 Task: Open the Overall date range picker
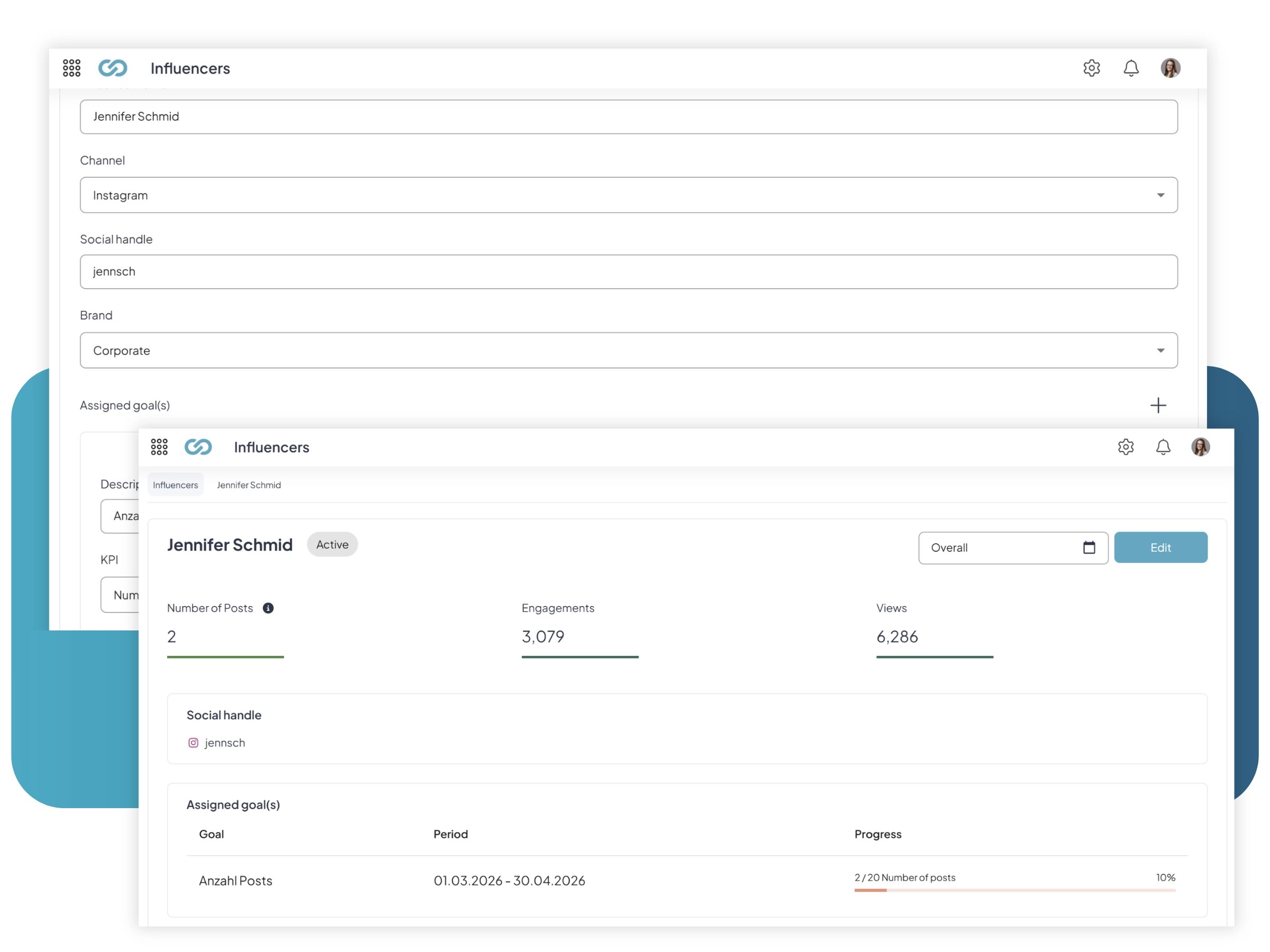[1012, 547]
